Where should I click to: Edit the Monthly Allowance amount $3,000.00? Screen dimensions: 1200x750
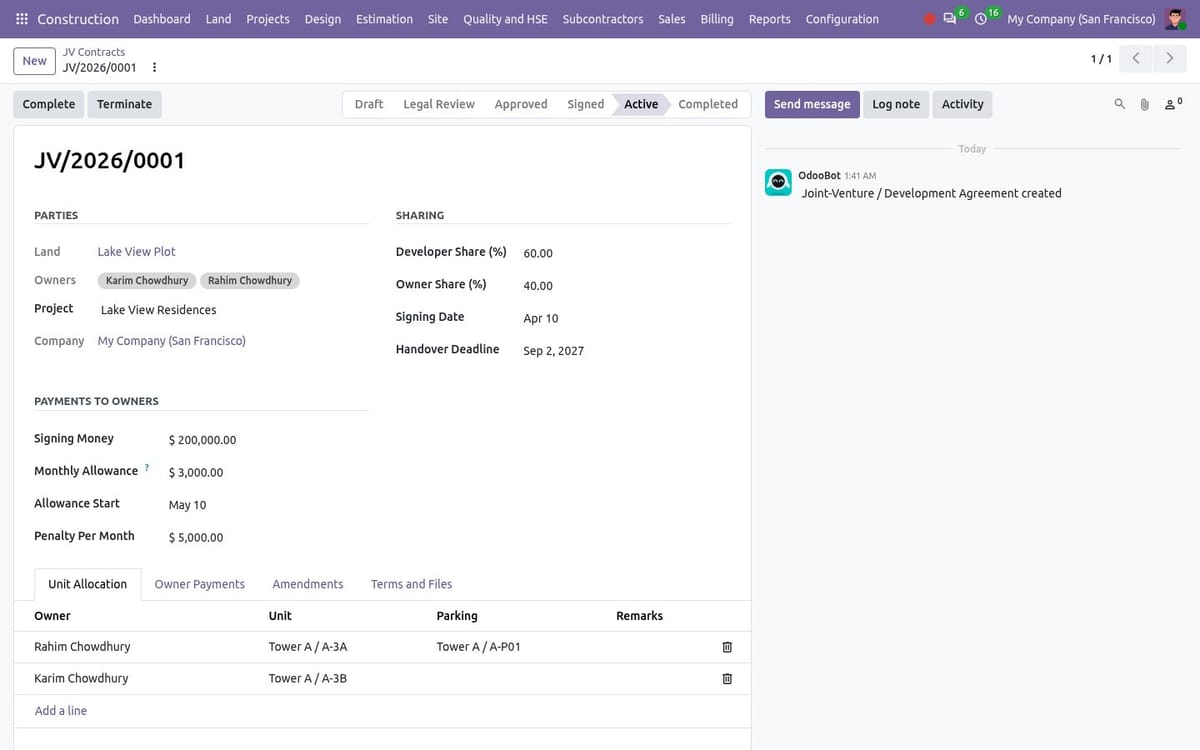coord(267,473)
